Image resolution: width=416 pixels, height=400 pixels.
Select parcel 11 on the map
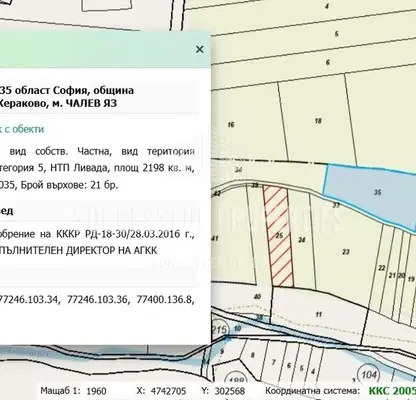[x=319, y=314]
